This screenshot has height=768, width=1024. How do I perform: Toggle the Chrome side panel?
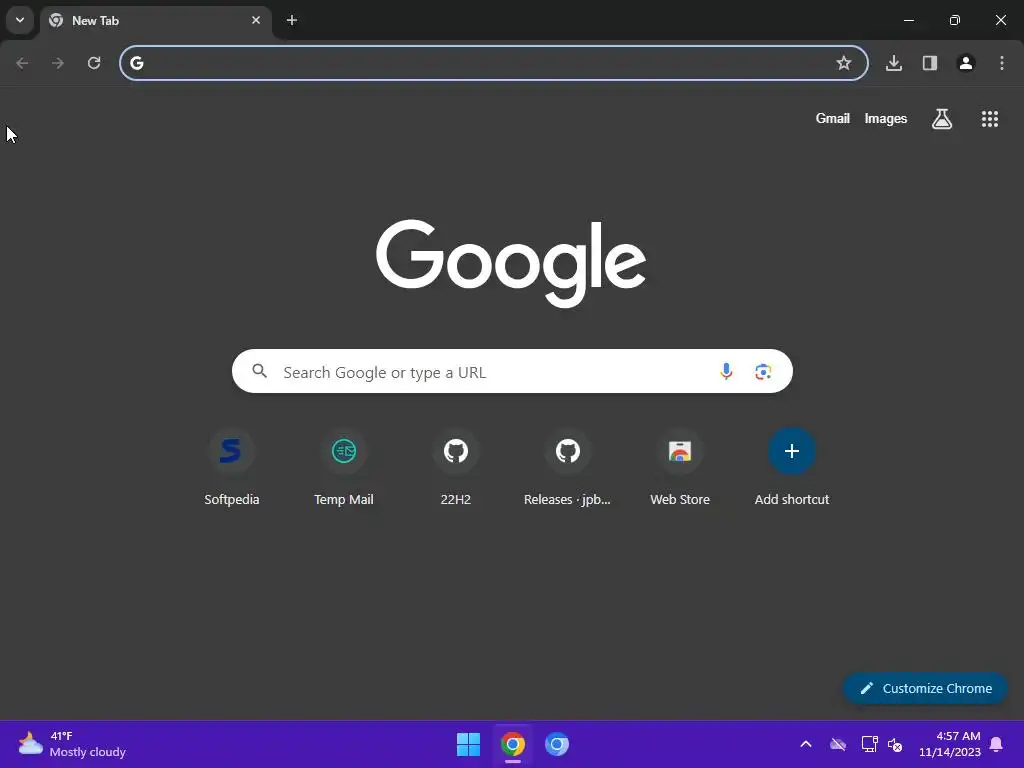pyautogui.click(x=930, y=63)
